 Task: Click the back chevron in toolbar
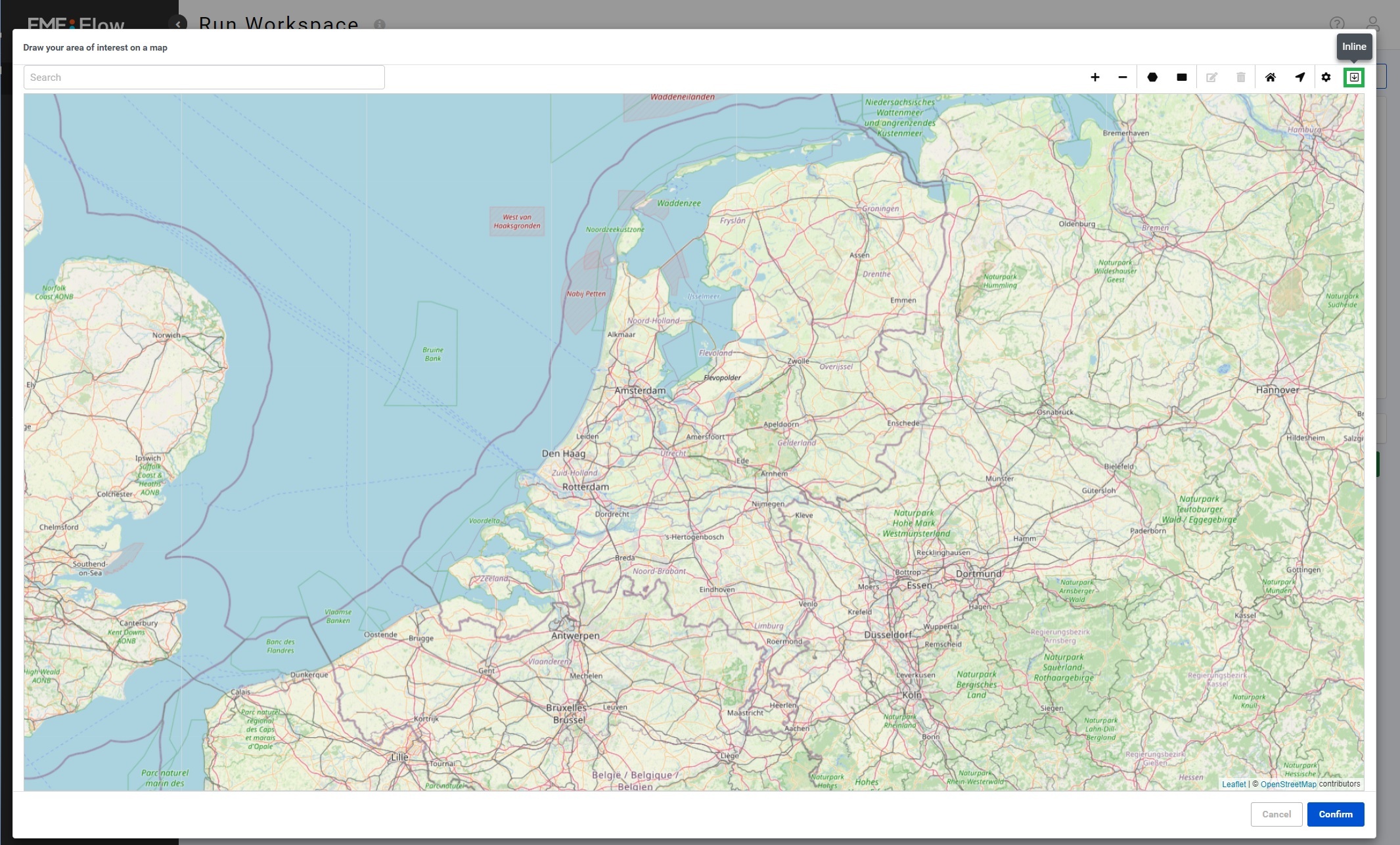pos(178,23)
